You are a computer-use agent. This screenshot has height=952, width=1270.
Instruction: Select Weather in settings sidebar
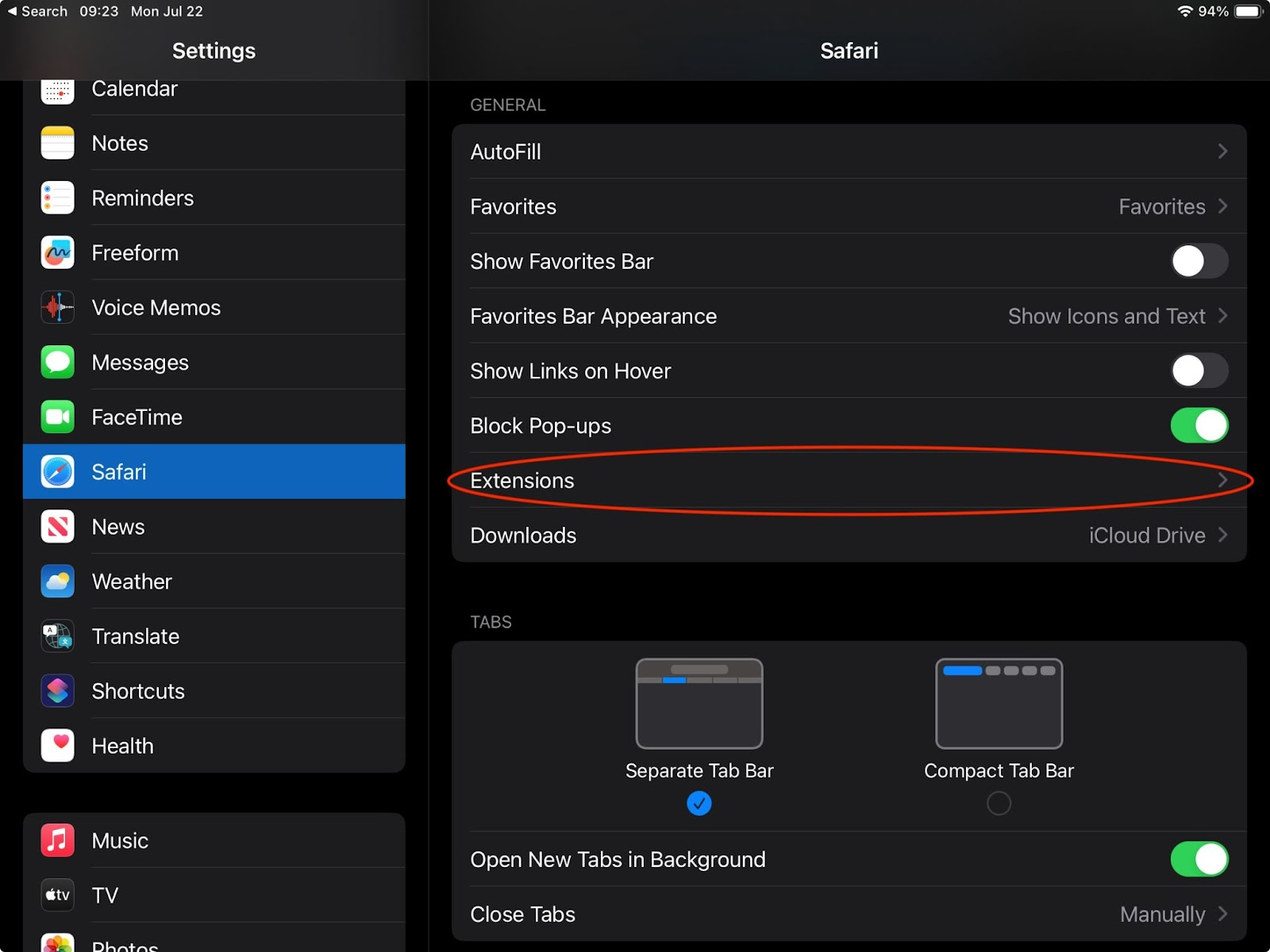coord(214,581)
